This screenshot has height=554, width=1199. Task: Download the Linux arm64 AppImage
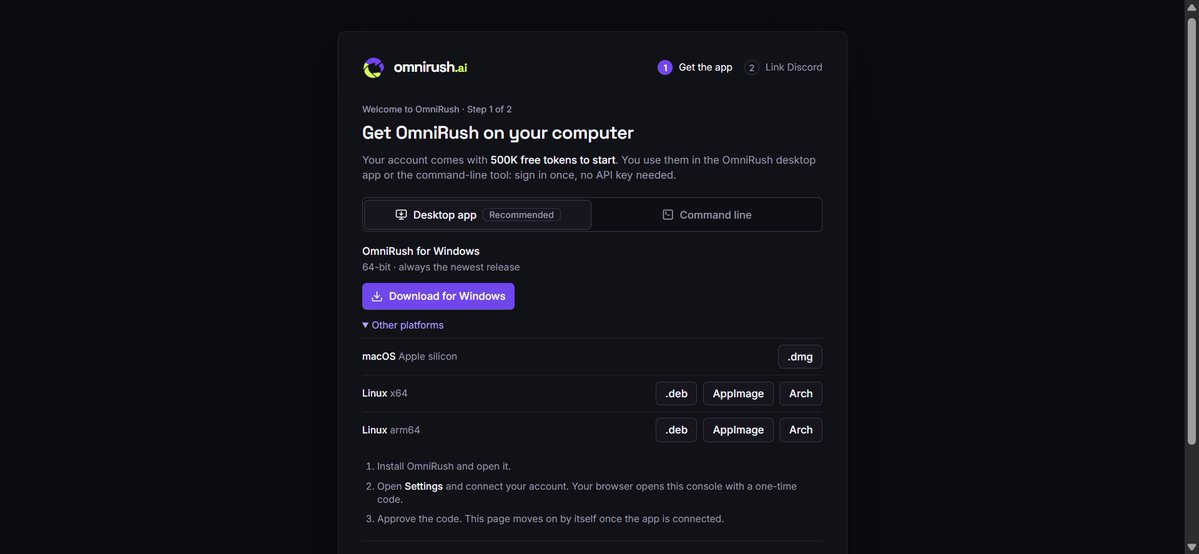pyautogui.click(x=738, y=430)
